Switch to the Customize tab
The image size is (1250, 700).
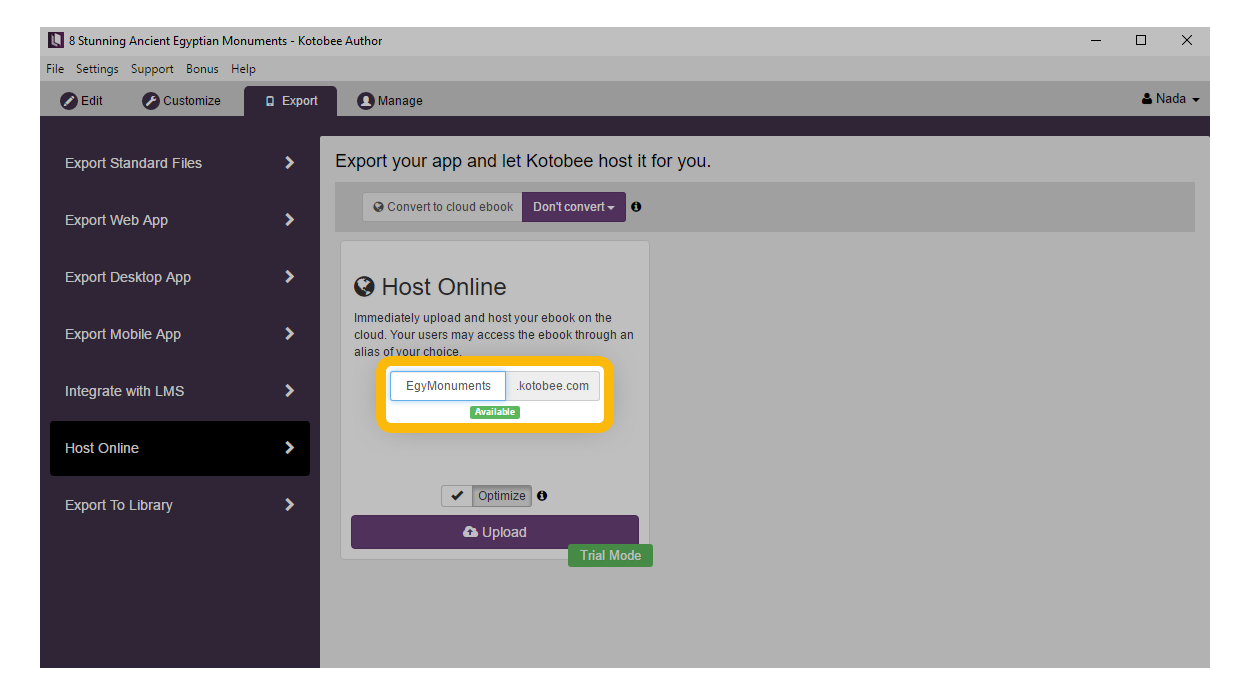[182, 101]
